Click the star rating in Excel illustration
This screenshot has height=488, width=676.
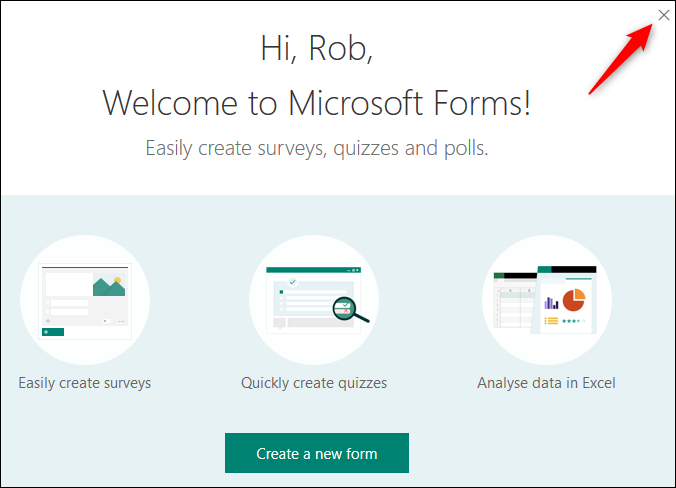pos(571,322)
